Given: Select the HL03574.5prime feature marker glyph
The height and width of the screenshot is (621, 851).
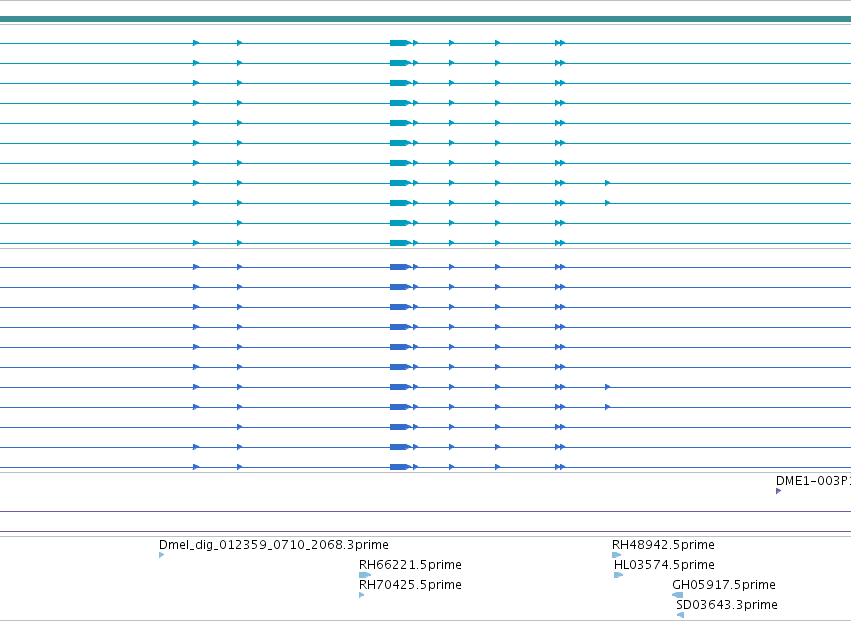Looking at the screenshot, I should (618, 575).
